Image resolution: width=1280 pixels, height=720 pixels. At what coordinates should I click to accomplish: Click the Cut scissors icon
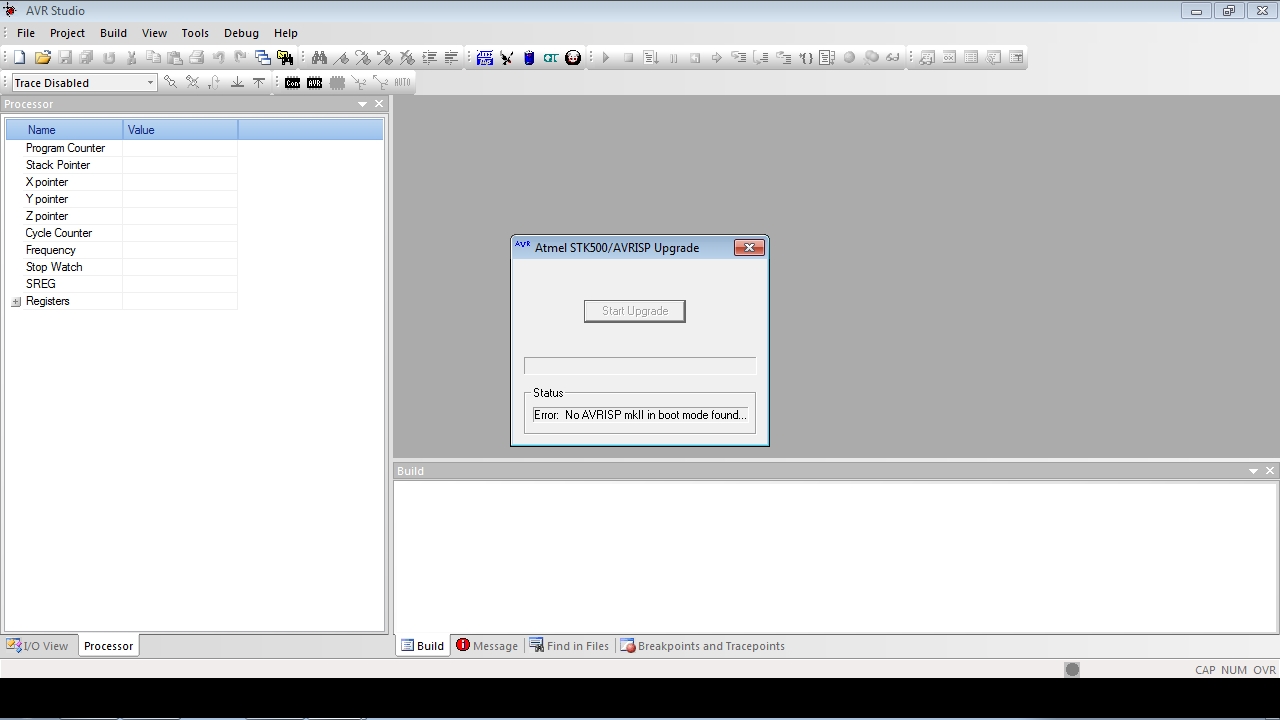131,58
